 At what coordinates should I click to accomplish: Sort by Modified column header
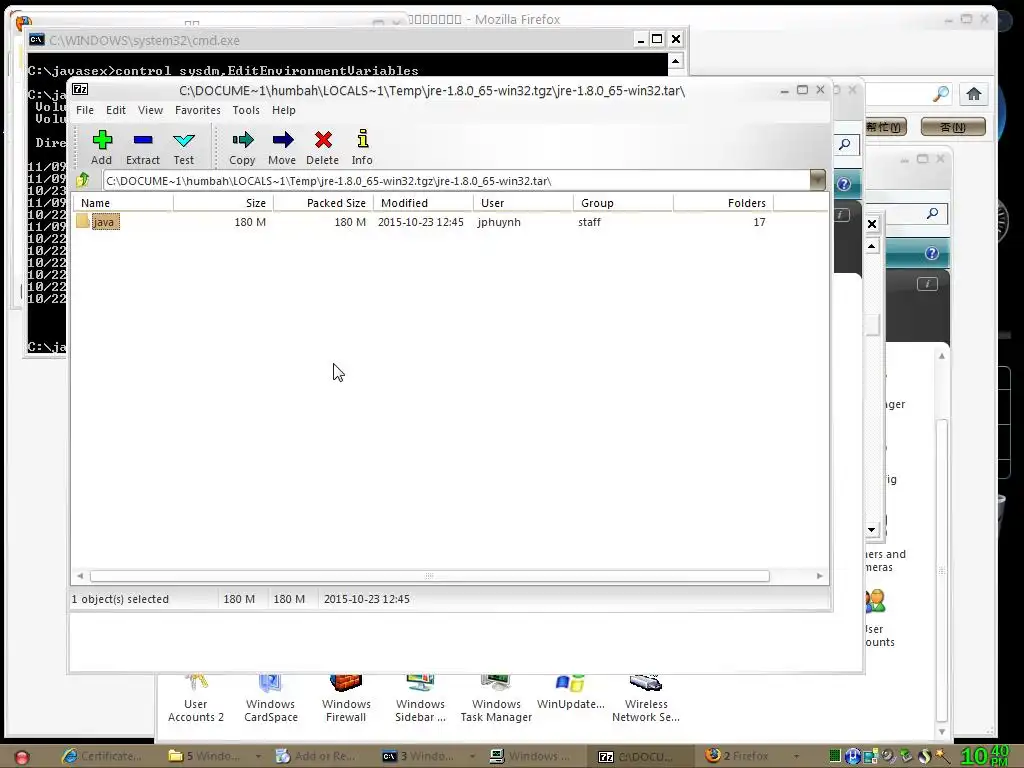[424, 203]
